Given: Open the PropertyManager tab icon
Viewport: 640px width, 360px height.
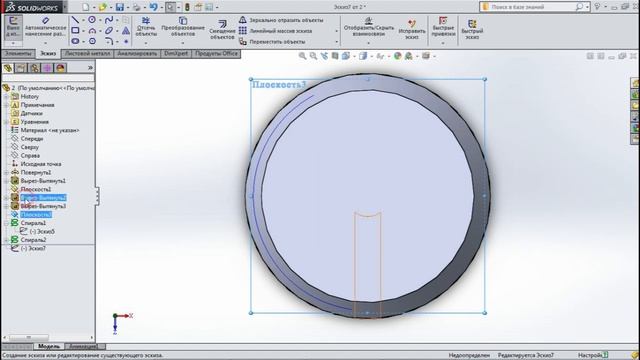Looking at the screenshot, I should coord(21,68).
